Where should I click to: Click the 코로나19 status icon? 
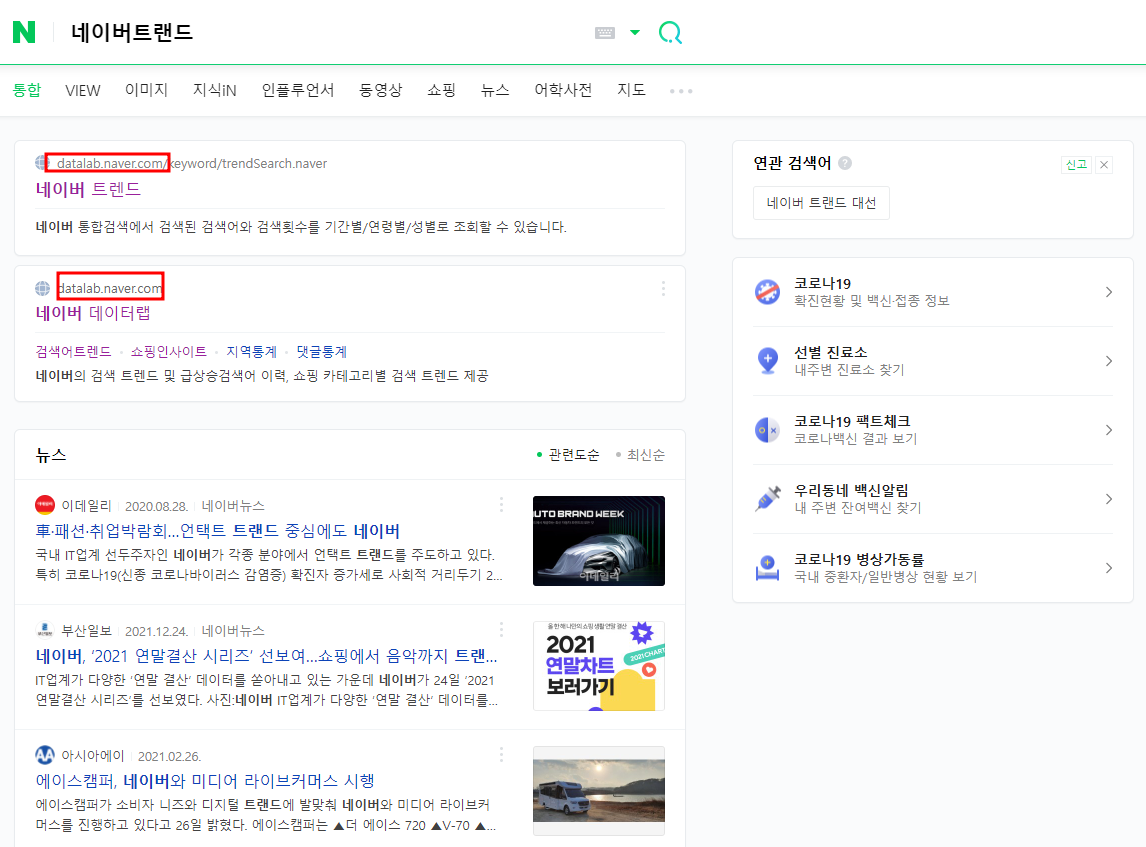pos(767,292)
